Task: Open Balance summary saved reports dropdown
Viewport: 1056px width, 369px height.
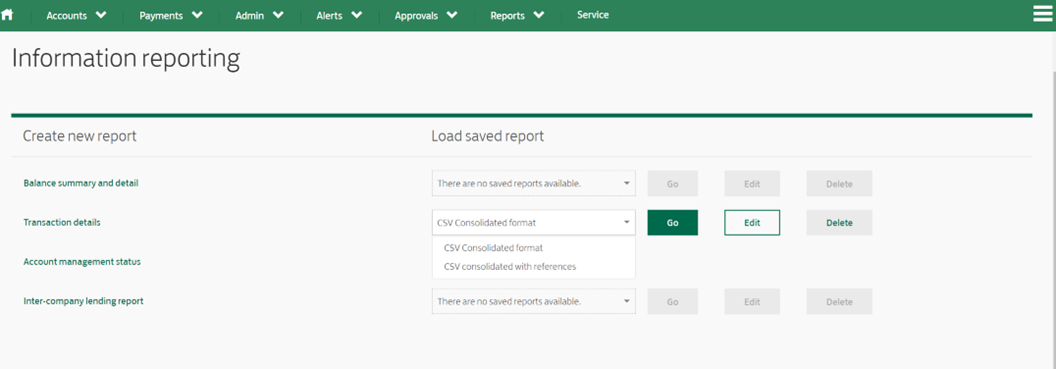Action: pos(533,183)
